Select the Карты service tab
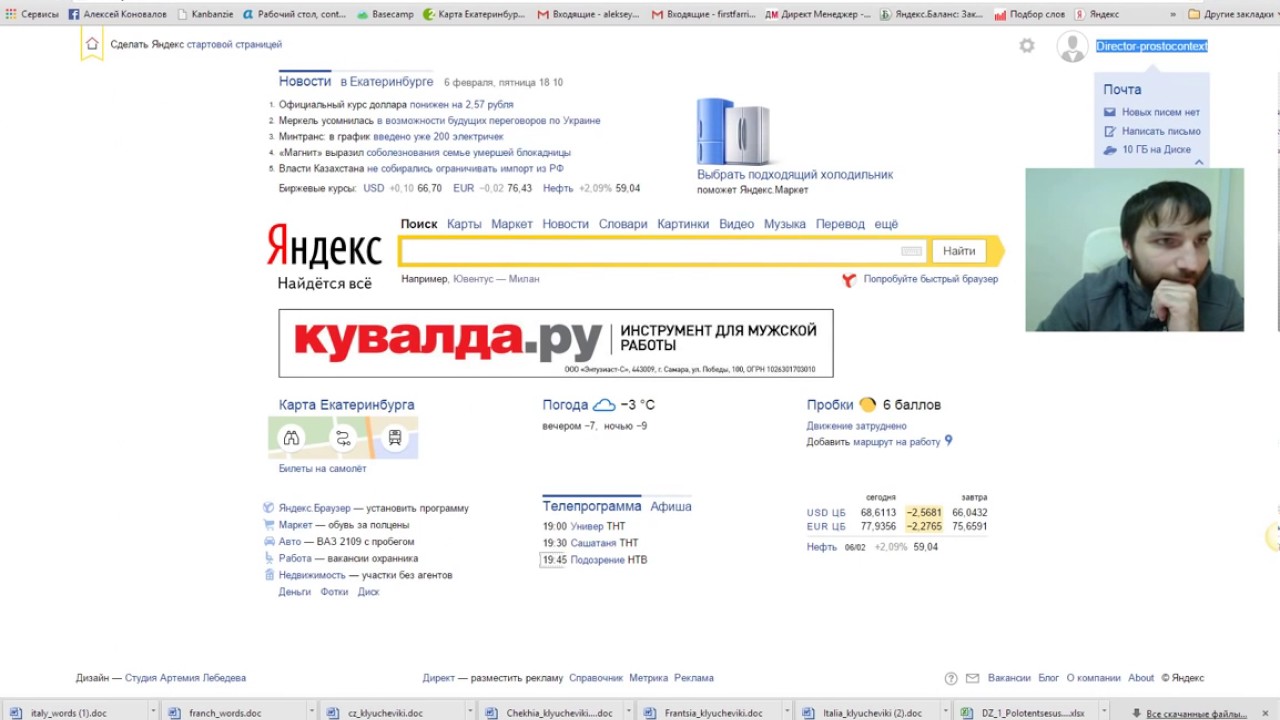 (x=464, y=224)
